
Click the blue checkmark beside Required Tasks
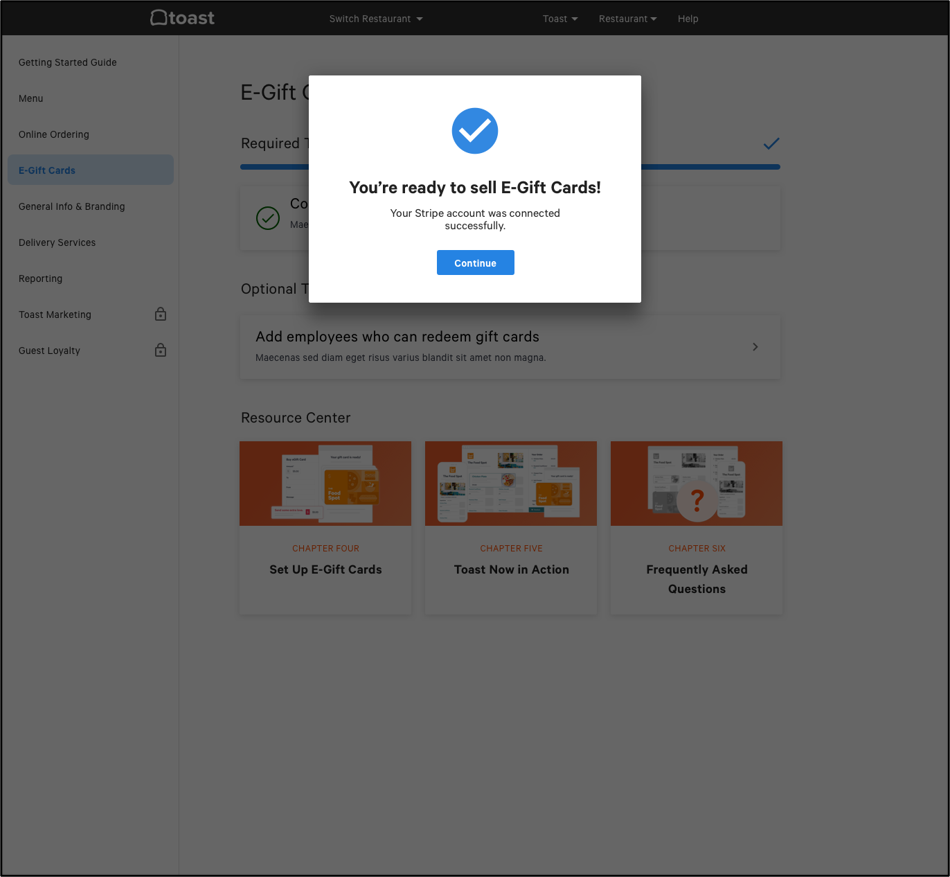771,144
